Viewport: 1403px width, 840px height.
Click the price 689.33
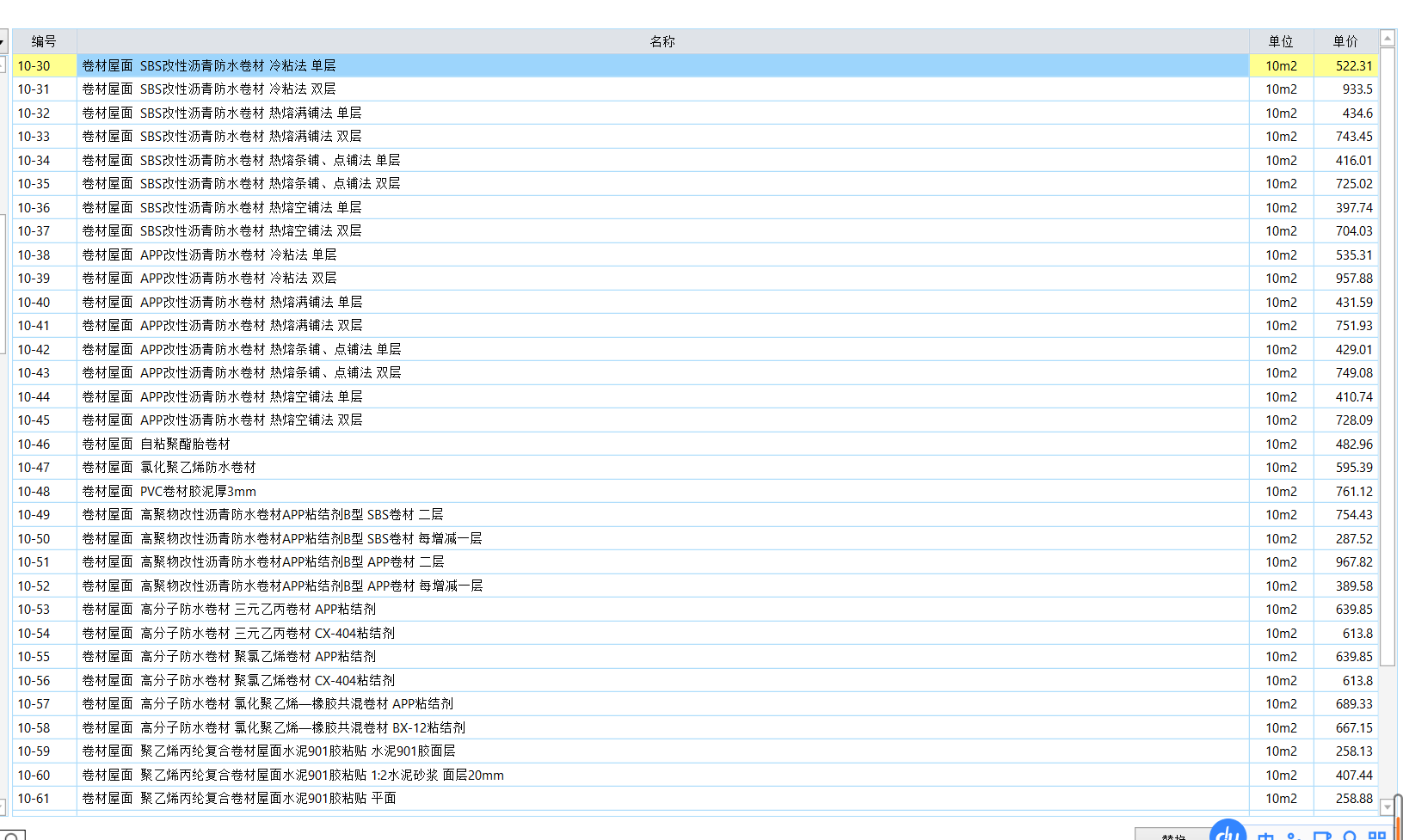(1345, 704)
